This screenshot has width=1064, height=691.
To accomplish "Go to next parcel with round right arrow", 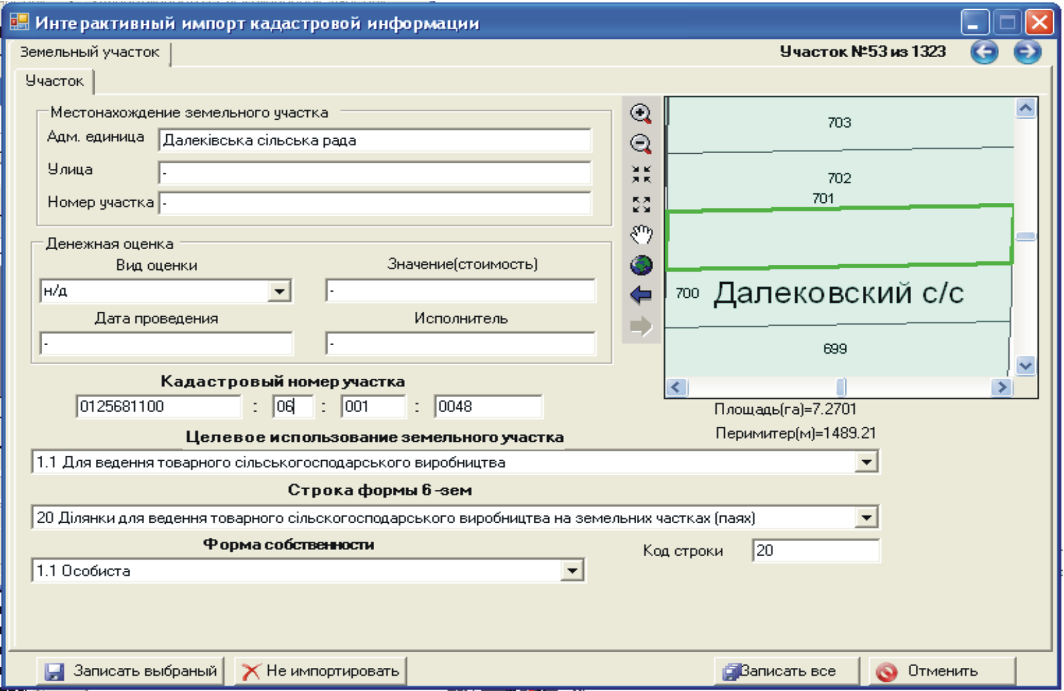I will point(1027,52).
